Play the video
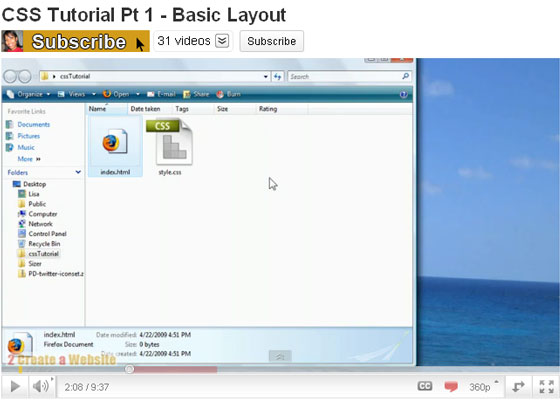The image size is (560, 400). [x=15, y=386]
